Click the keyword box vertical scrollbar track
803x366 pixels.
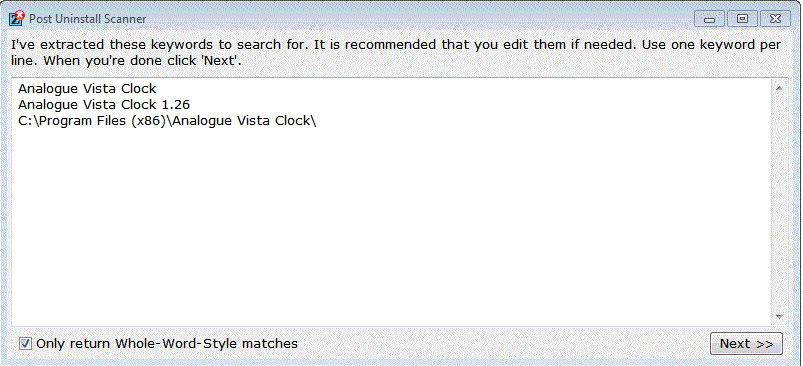(779, 203)
